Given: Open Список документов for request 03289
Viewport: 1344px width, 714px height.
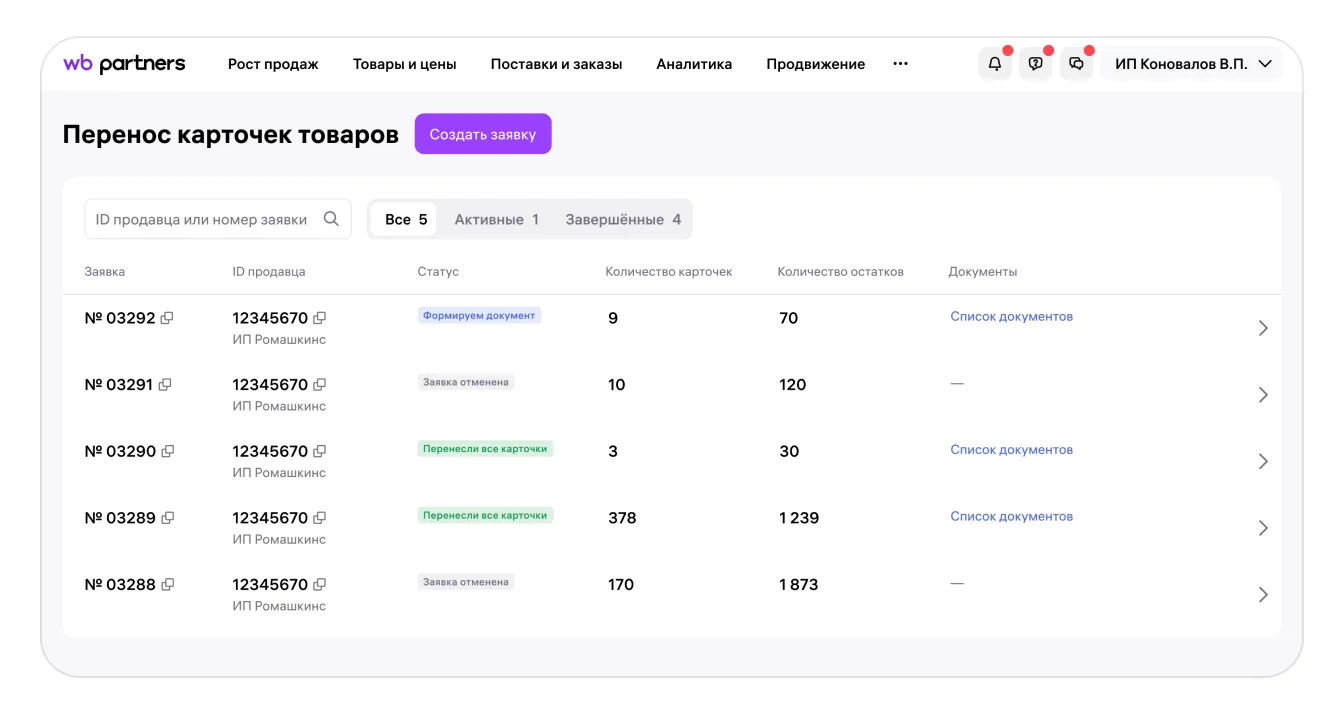Looking at the screenshot, I should tap(1011, 516).
